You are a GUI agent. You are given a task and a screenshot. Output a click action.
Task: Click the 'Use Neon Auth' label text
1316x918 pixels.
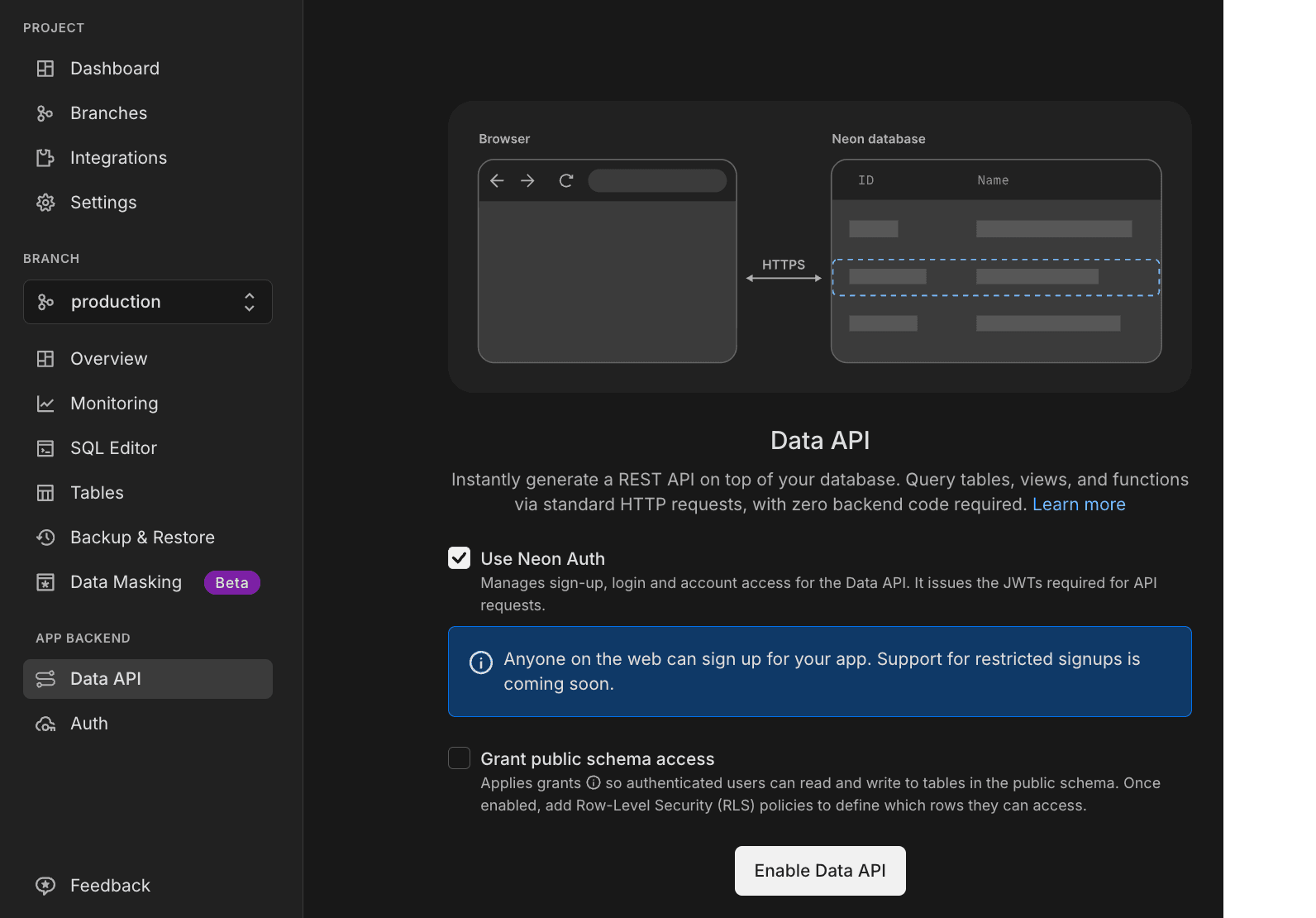tap(543, 559)
